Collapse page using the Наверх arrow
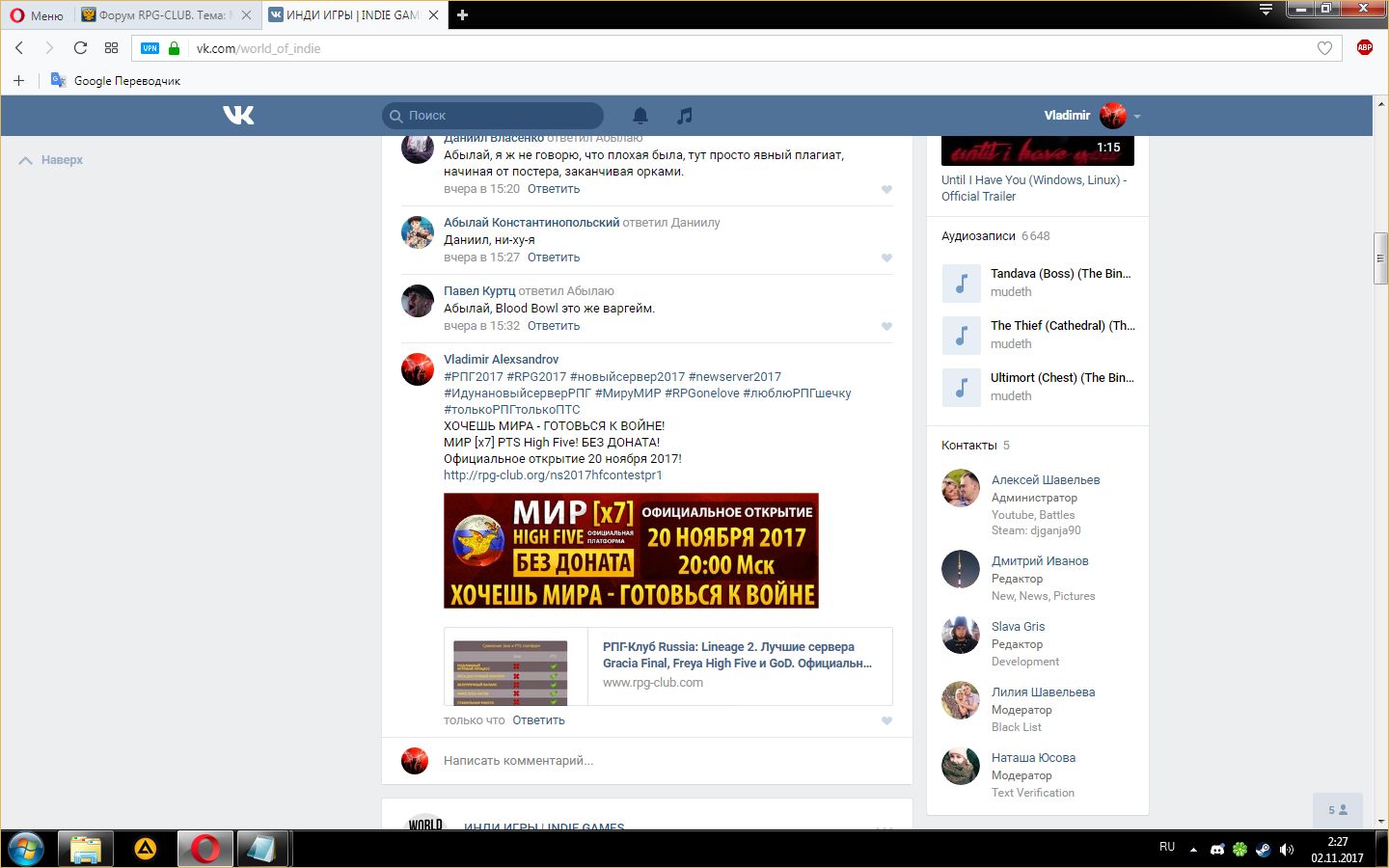The height and width of the screenshot is (868, 1389). pyautogui.click(x=51, y=160)
